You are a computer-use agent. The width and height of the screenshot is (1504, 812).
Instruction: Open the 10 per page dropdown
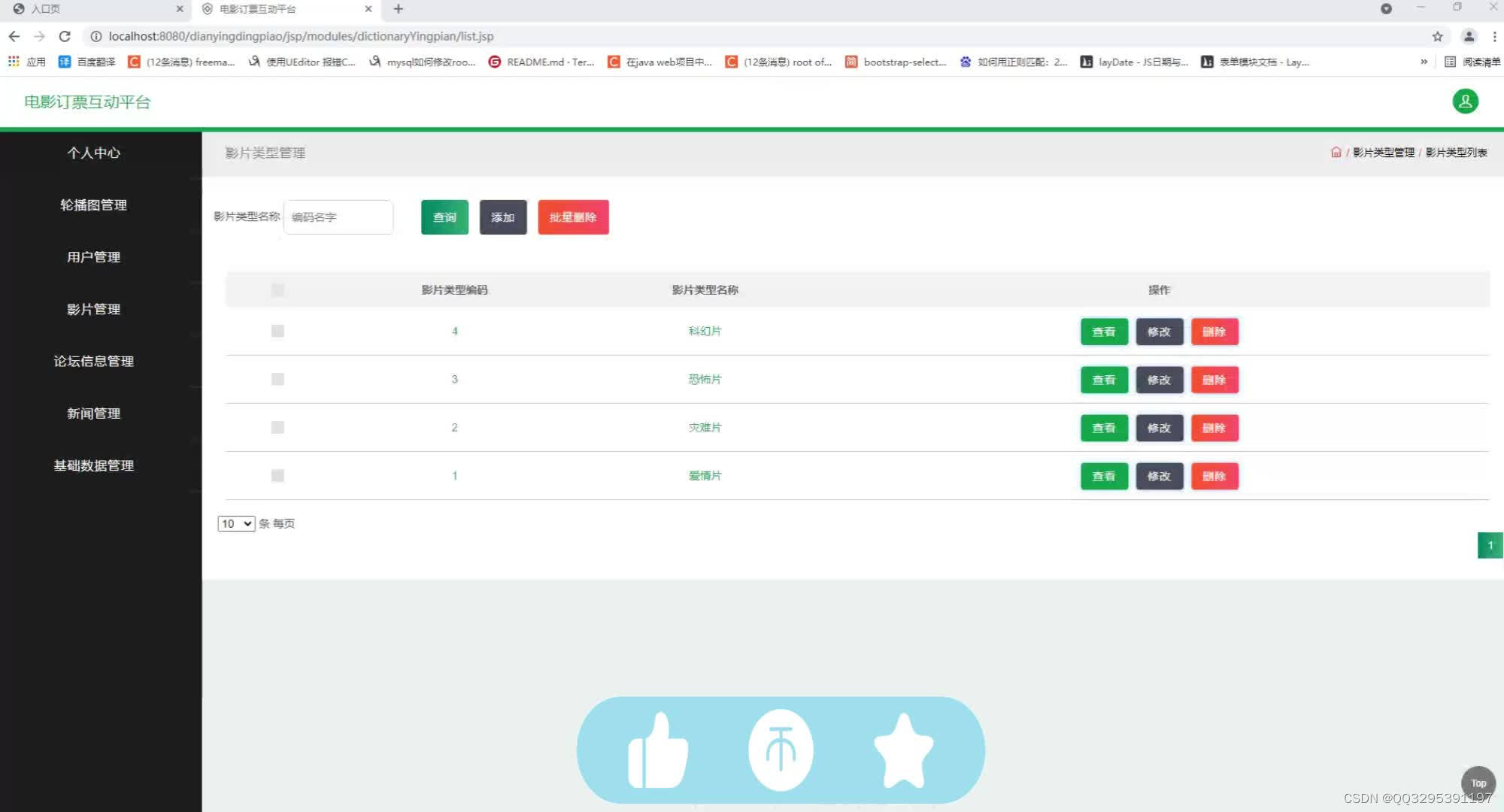tap(236, 524)
